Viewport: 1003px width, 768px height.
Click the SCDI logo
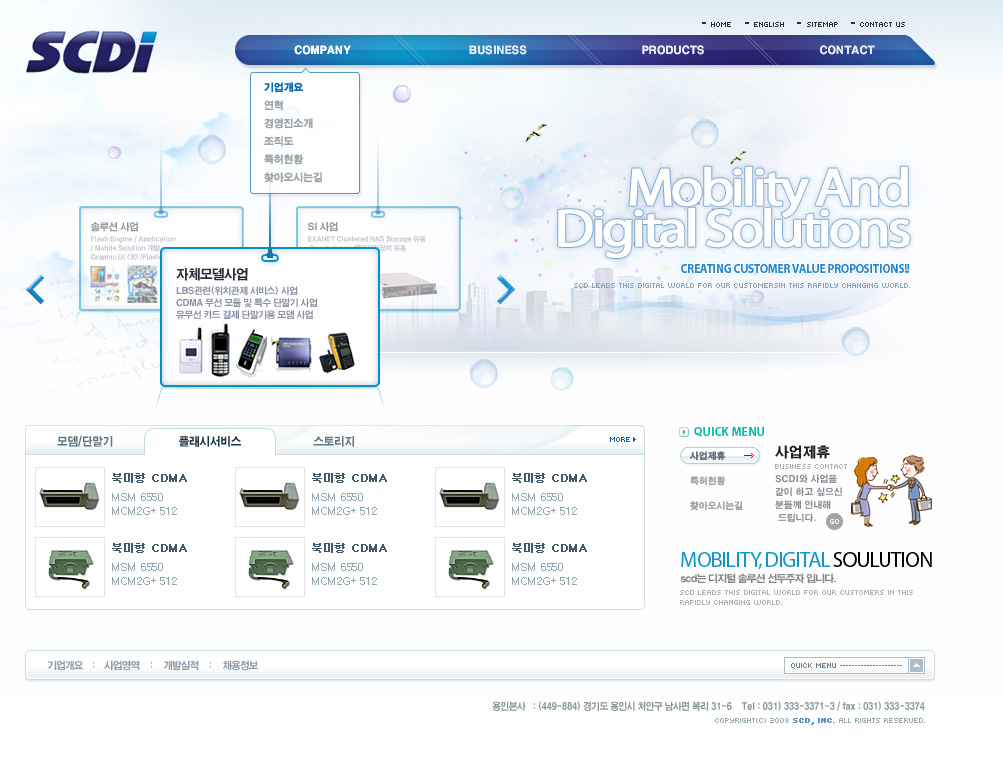pyautogui.click(x=91, y=53)
